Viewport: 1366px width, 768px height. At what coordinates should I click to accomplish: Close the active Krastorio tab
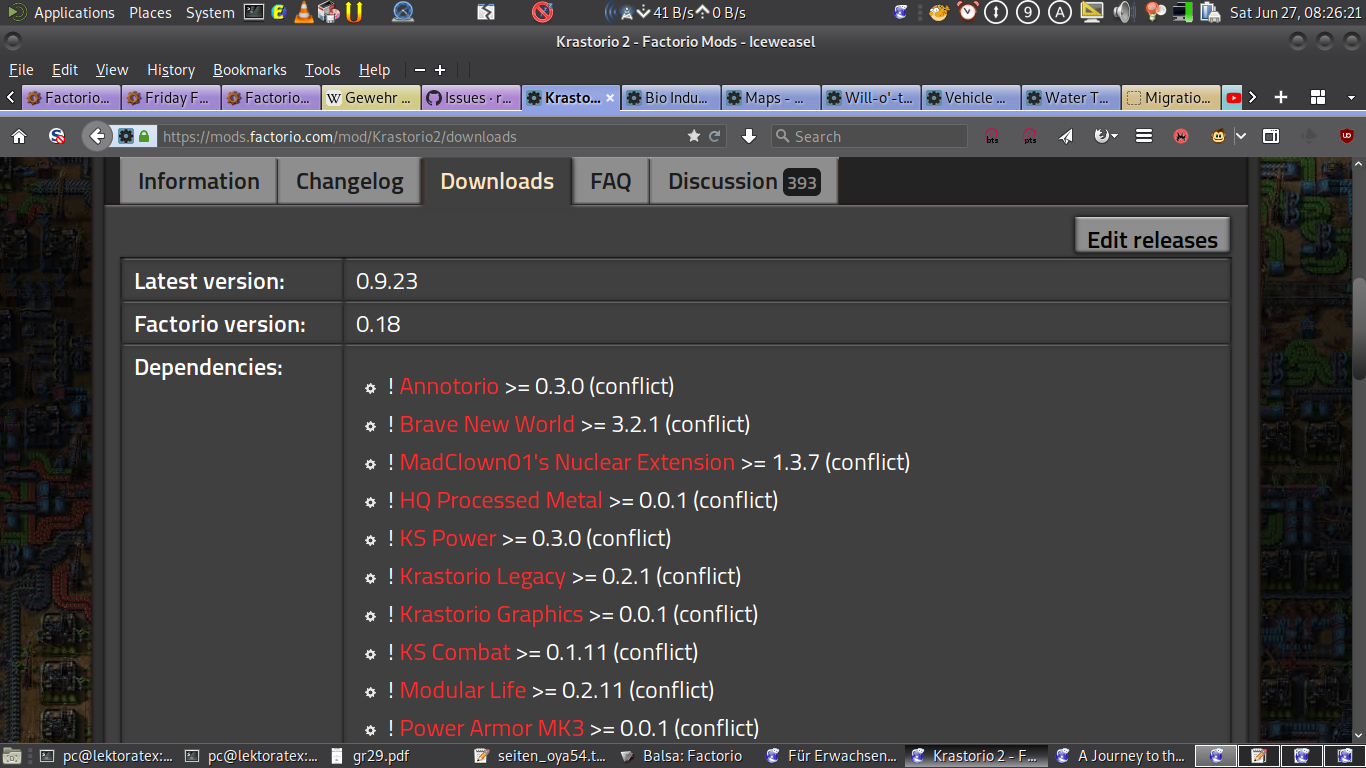[x=610, y=98]
